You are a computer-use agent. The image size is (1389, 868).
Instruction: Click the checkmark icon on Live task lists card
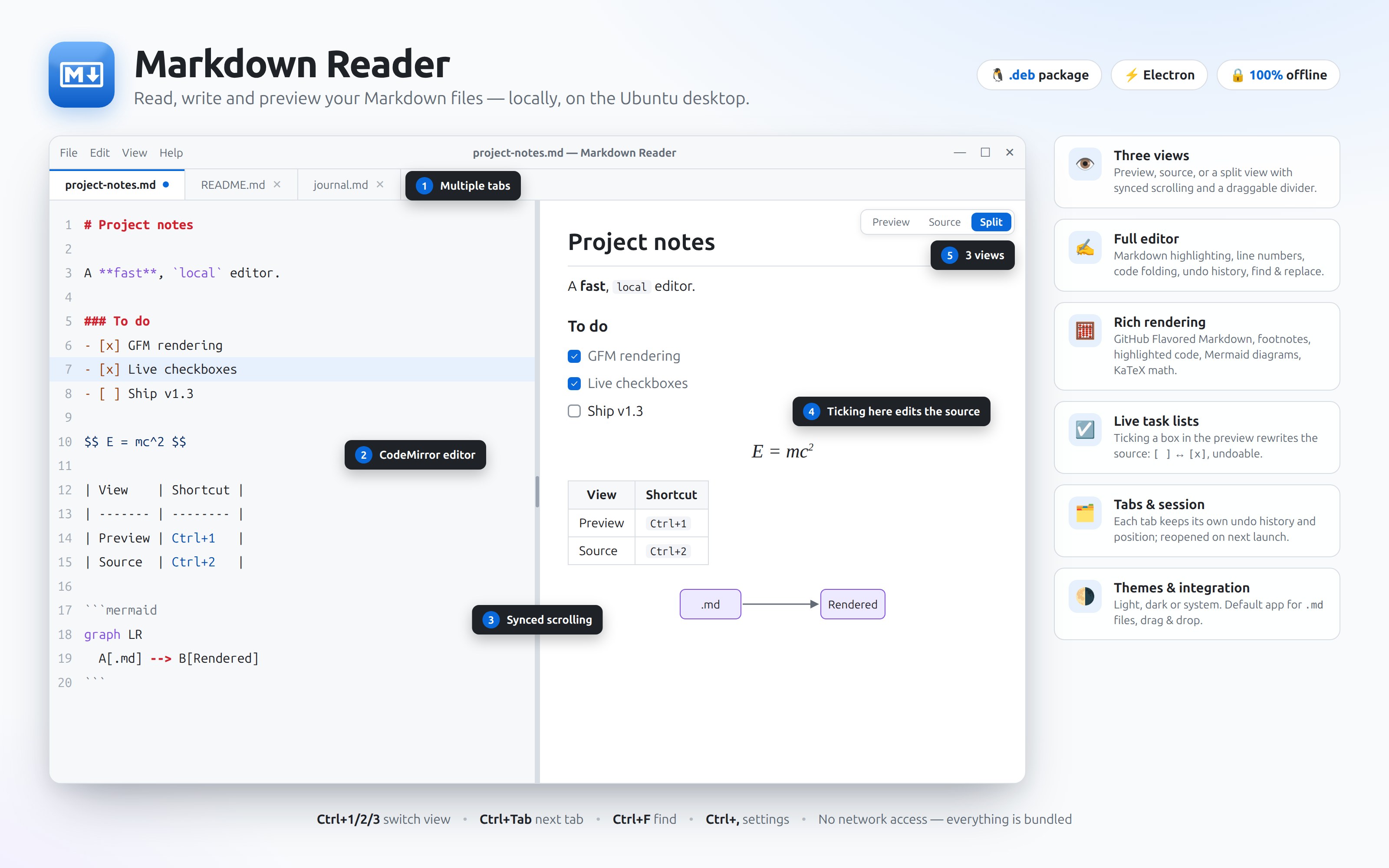point(1085,429)
